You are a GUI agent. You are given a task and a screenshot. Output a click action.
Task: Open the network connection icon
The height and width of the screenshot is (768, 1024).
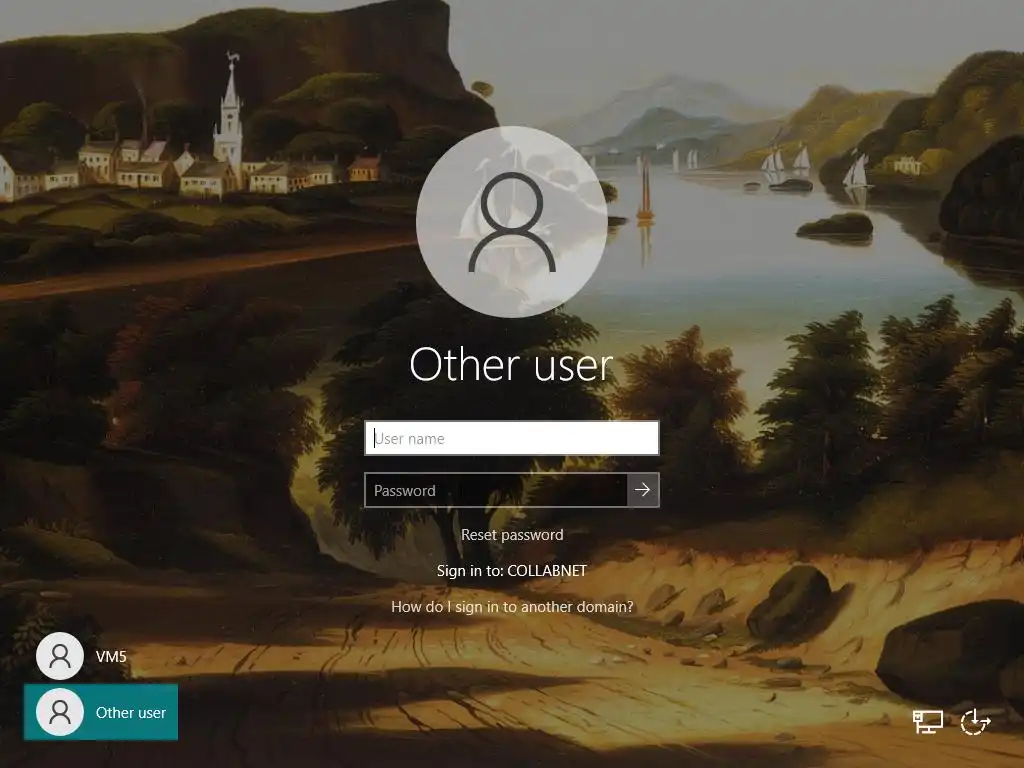coord(928,722)
